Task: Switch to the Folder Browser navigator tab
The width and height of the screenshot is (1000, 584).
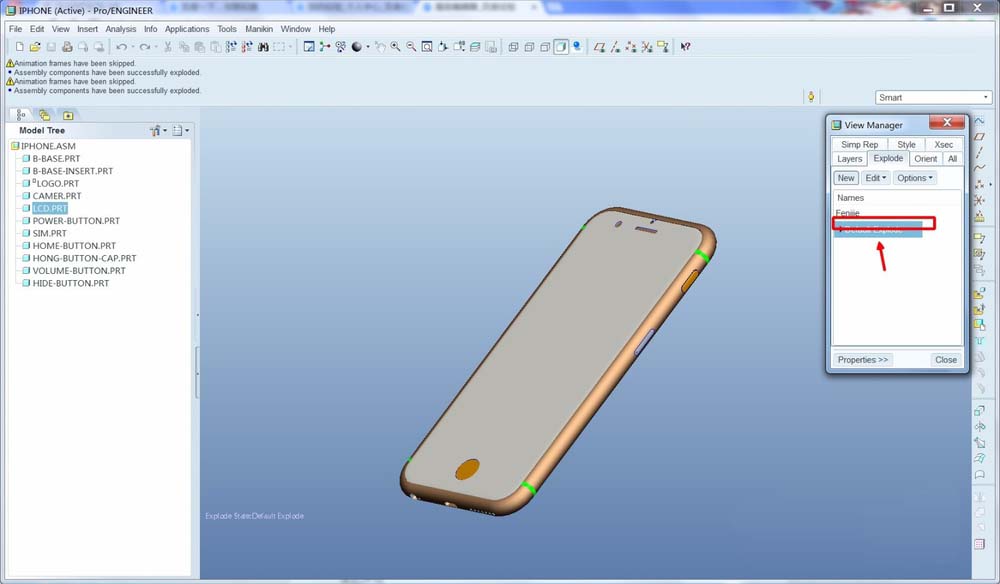Action: click(x=44, y=115)
